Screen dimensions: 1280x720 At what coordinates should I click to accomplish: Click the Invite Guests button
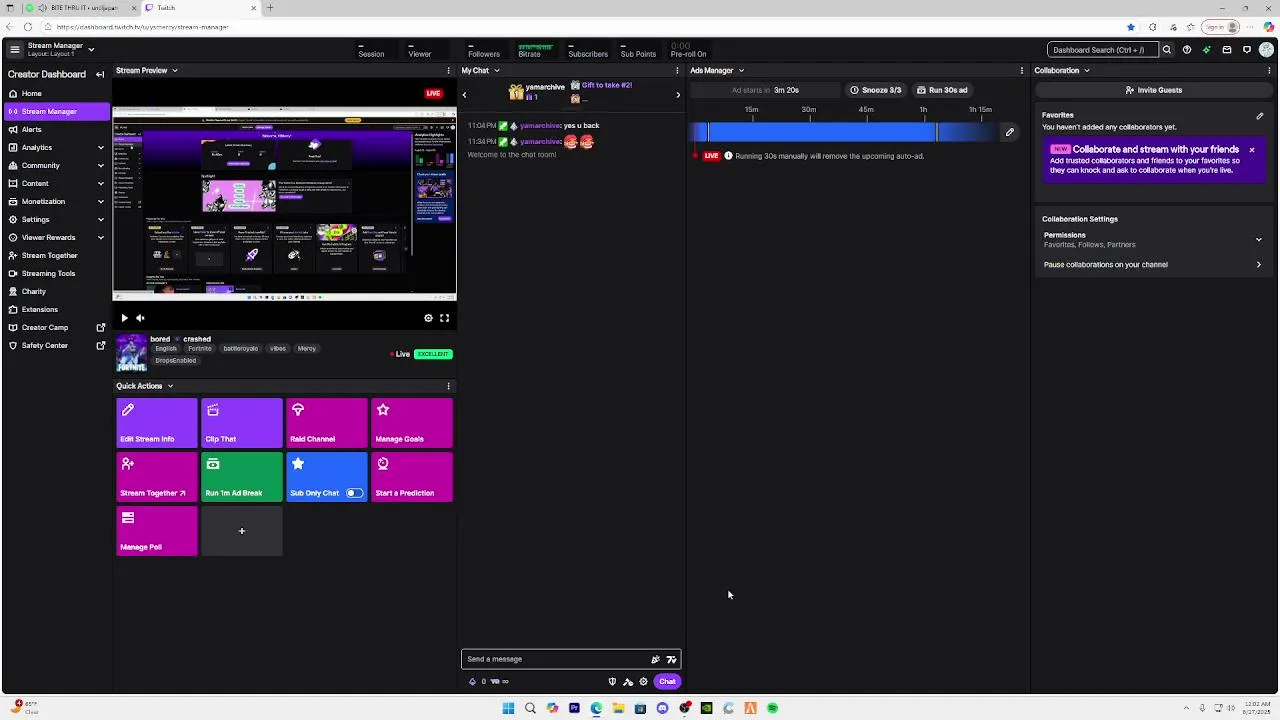[1153, 90]
